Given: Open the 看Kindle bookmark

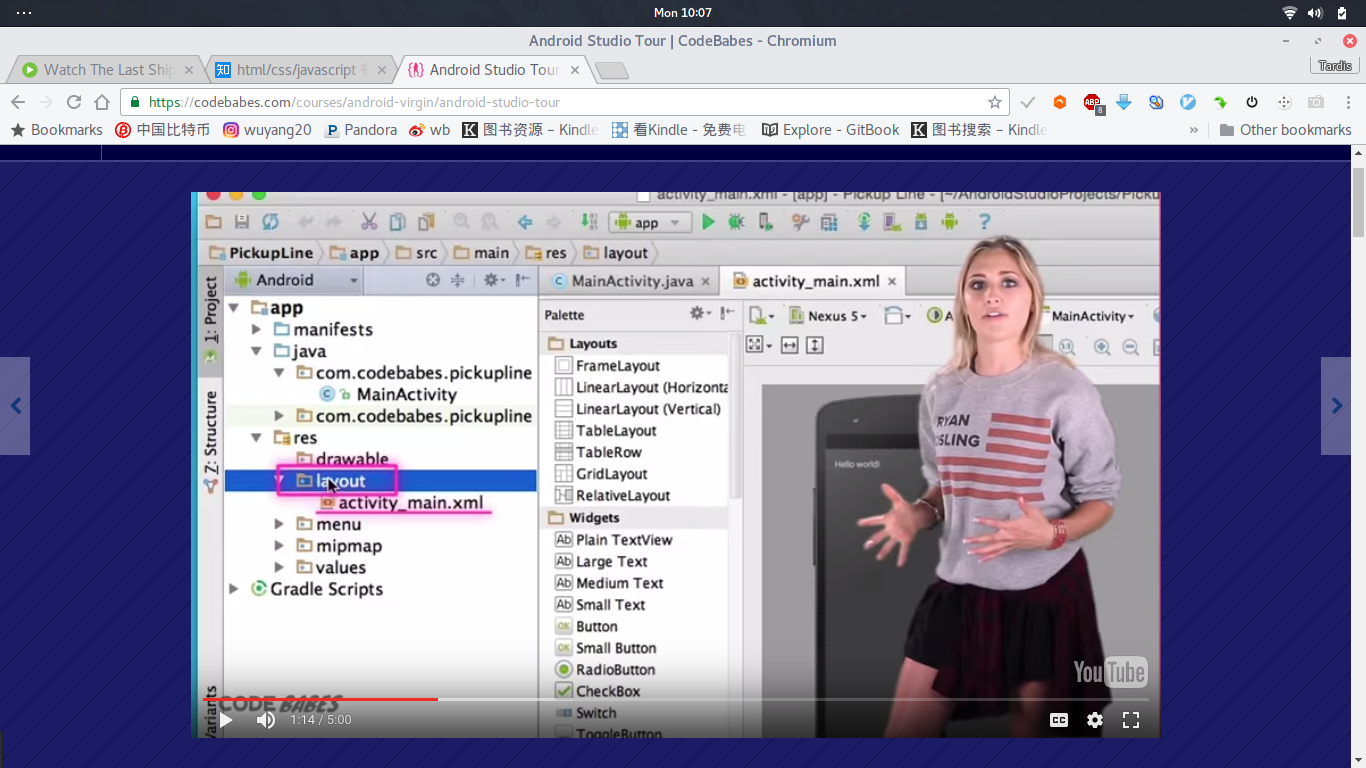Looking at the screenshot, I should point(679,130).
